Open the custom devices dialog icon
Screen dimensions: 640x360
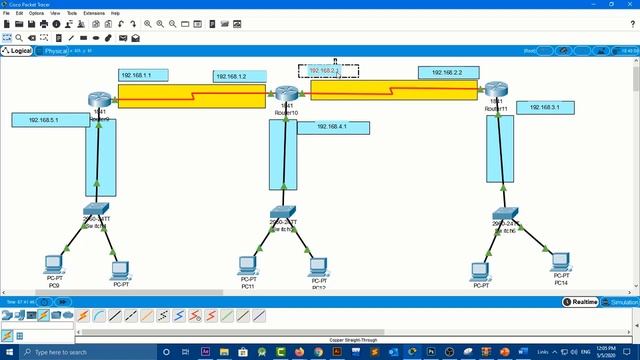(x=198, y=24)
